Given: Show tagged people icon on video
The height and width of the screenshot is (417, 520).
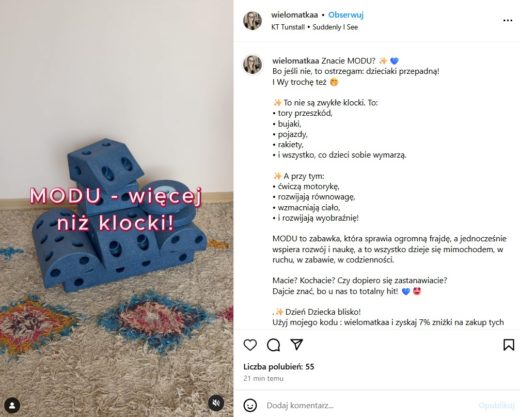Looking at the screenshot, I should pos(12,405).
